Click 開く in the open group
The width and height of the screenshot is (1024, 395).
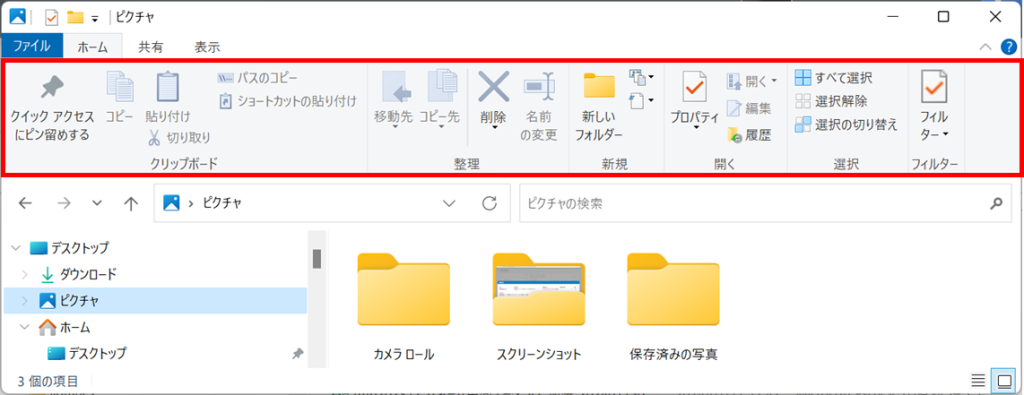752,82
